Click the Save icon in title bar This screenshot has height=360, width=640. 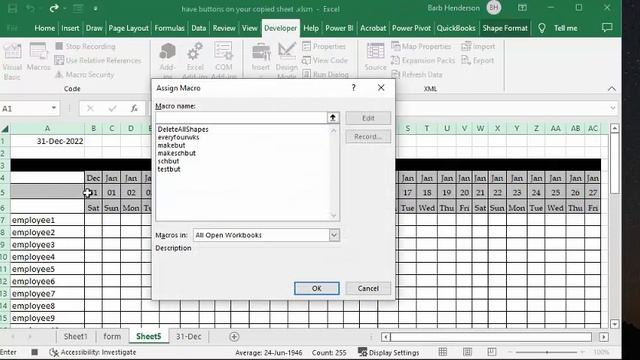[x=12, y=8]
